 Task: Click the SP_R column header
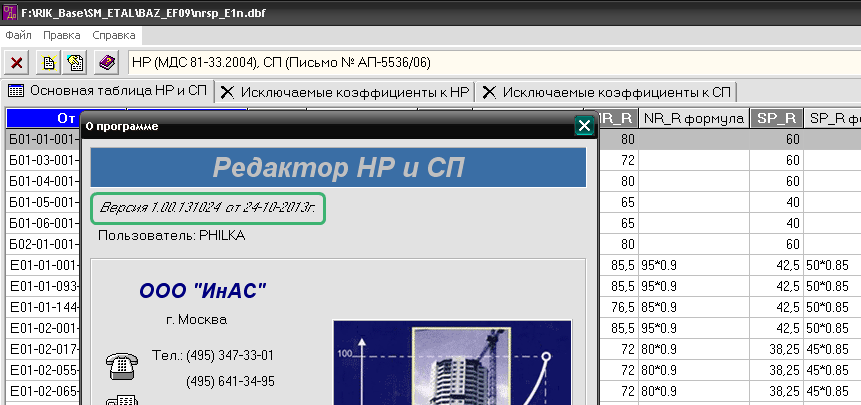(x=777, y=118)
